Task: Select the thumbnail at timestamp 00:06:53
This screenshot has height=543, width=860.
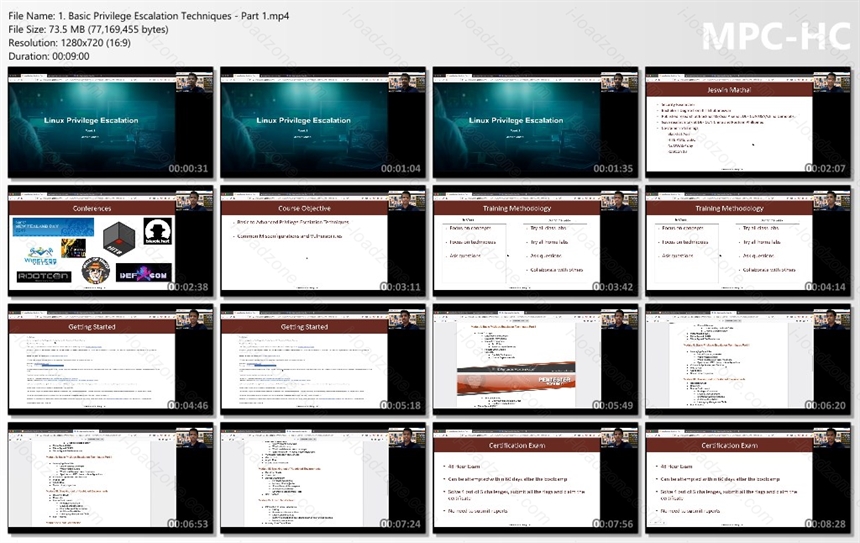Action: point(110,478)
